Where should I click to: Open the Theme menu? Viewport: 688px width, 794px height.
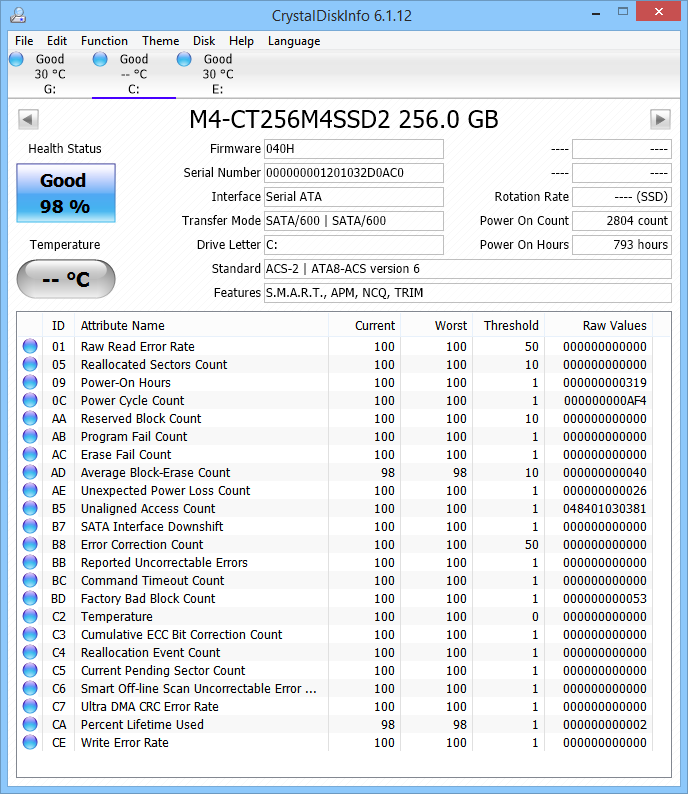160,41
